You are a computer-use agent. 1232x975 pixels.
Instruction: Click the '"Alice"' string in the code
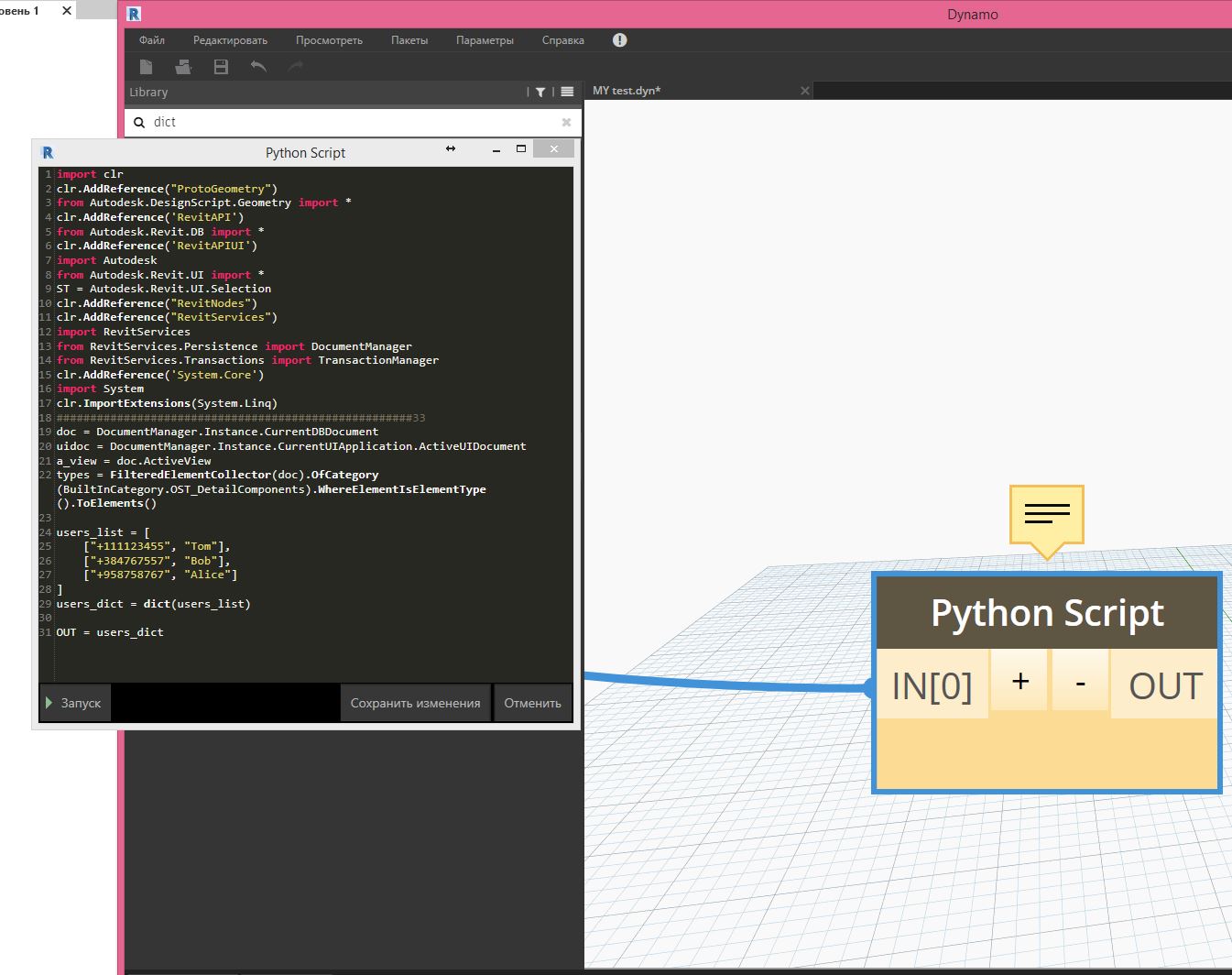(x=207, y=575)
